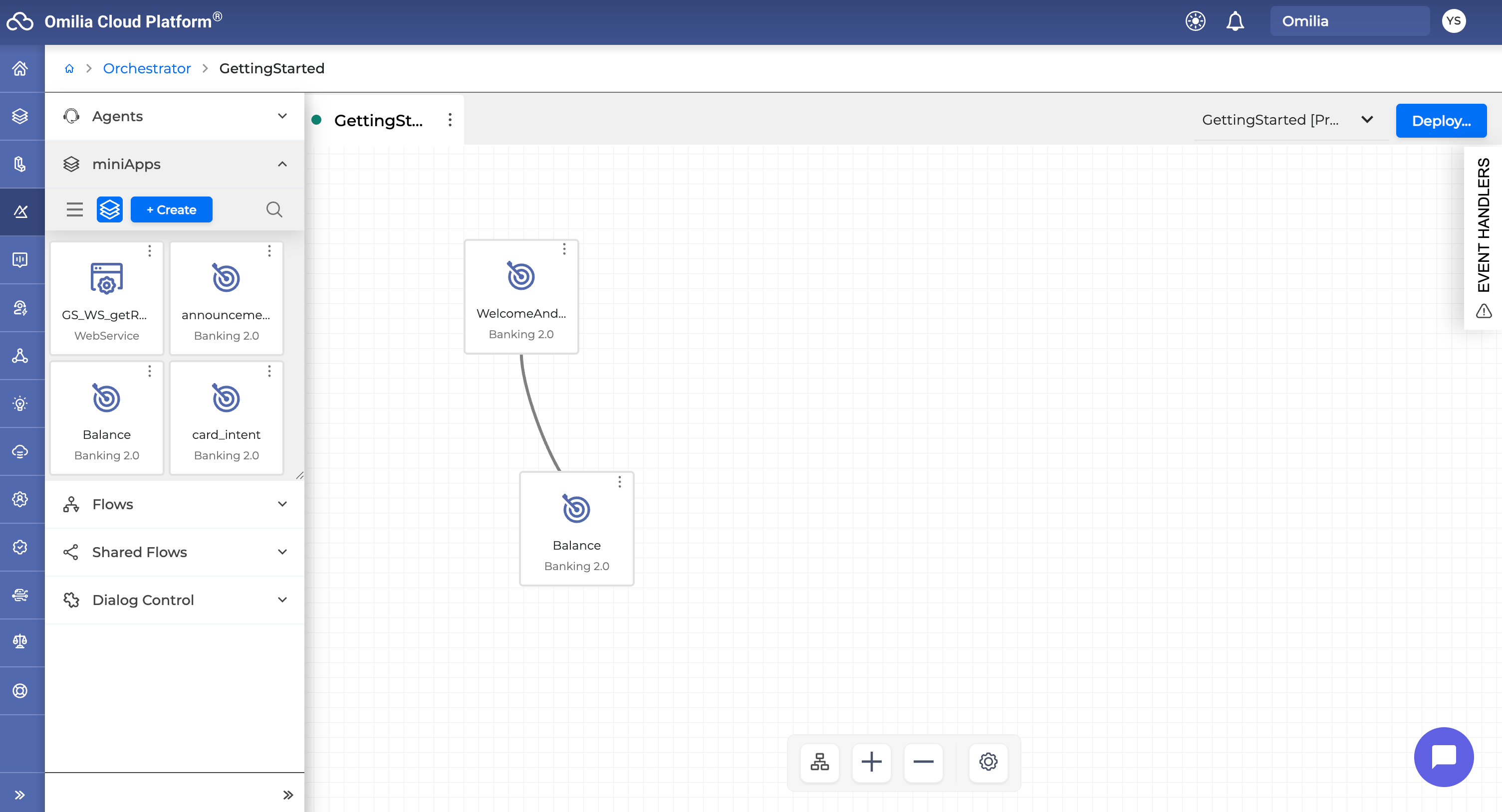Click the miniApps list resize handle
The width and height of the screenshot is (1502, 812).
click(300, 476)
